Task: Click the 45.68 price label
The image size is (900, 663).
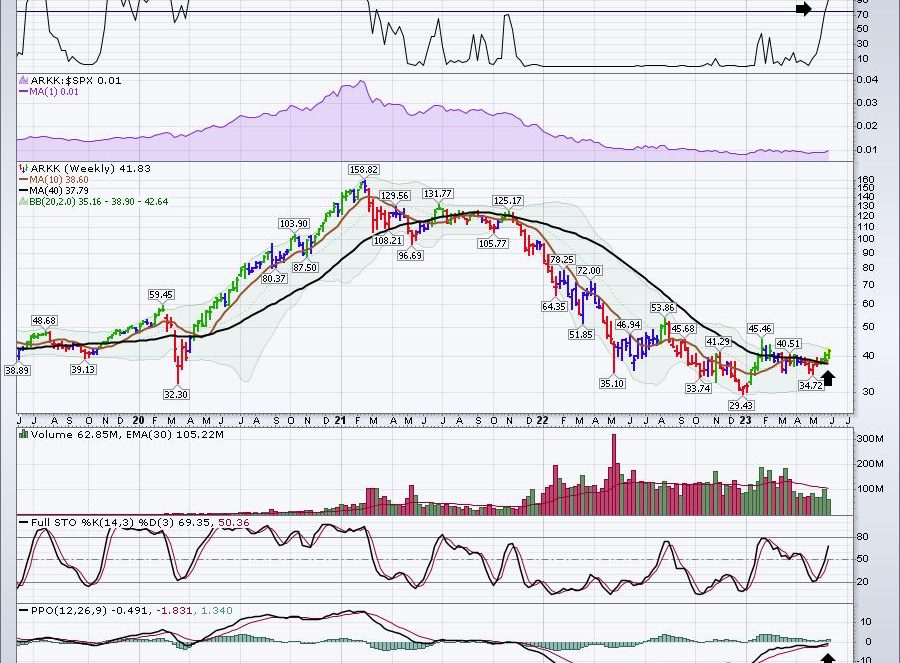Action: (683, 329)
